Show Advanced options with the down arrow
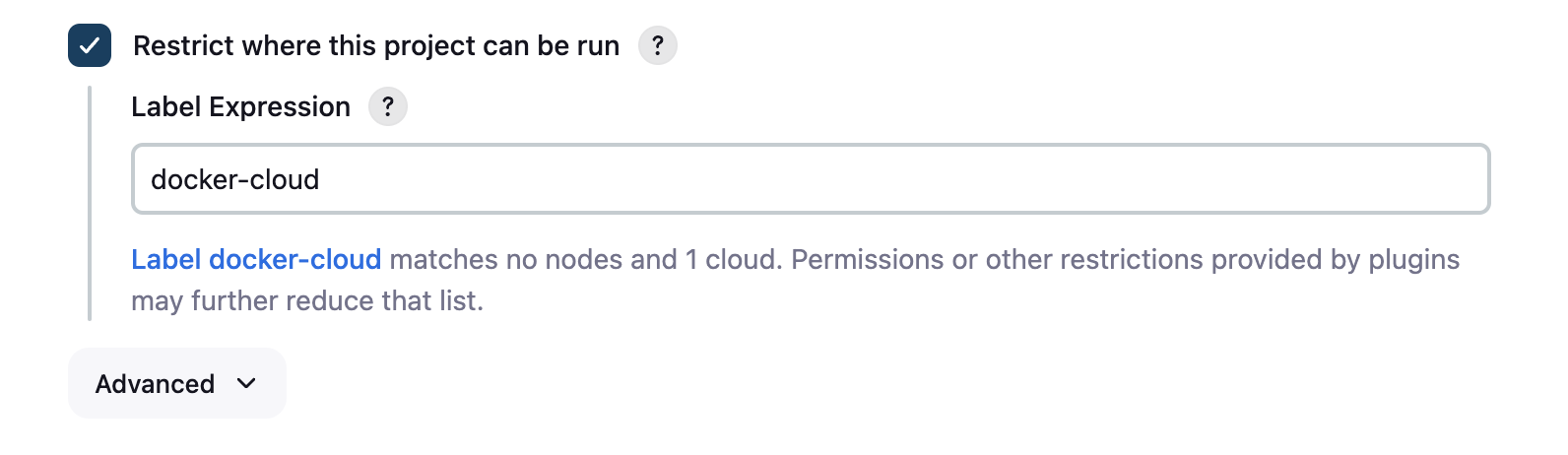 pyautogui.click(x=246, y=383)
